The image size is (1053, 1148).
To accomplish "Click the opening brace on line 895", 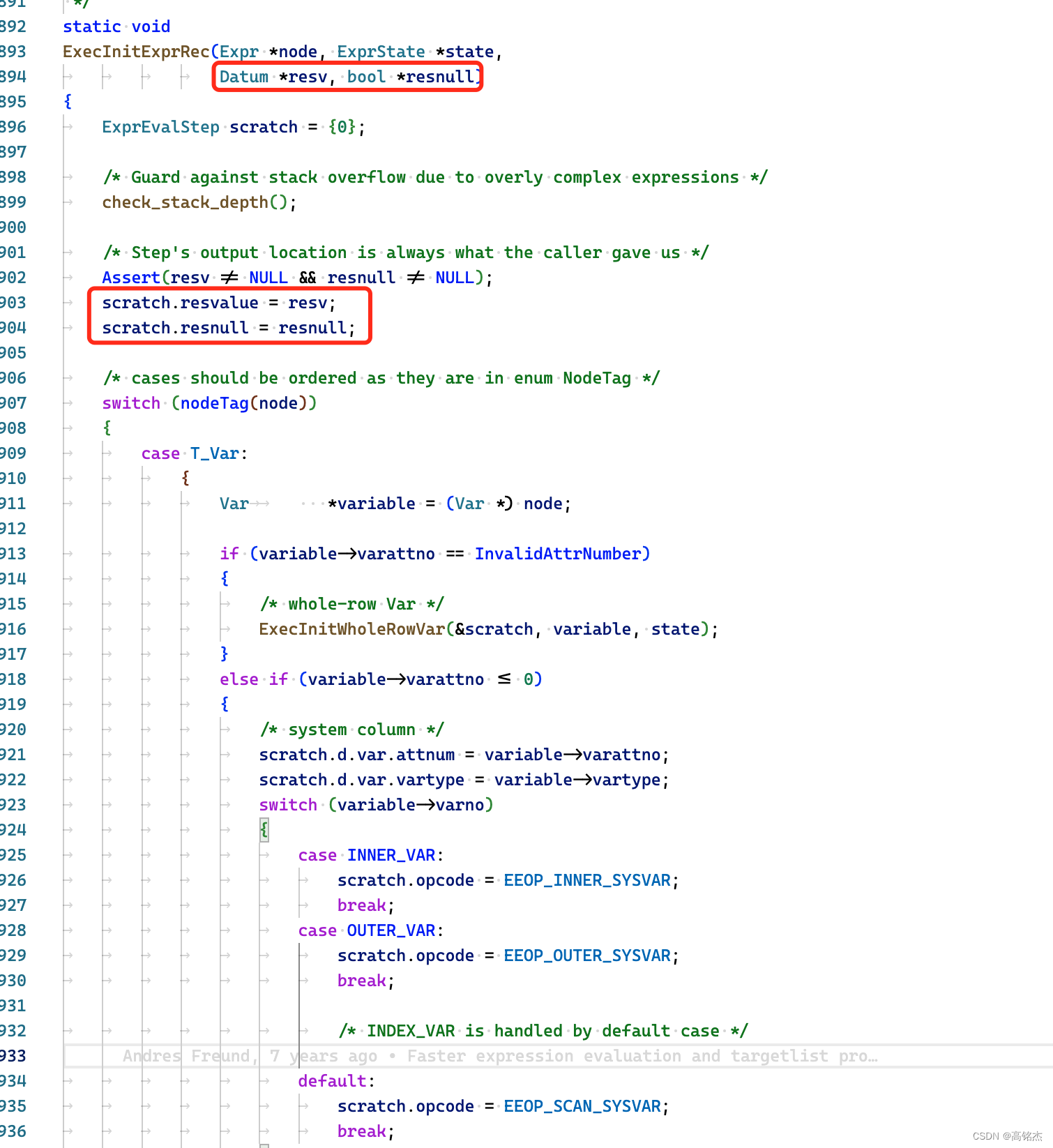I will pos(68,102).
